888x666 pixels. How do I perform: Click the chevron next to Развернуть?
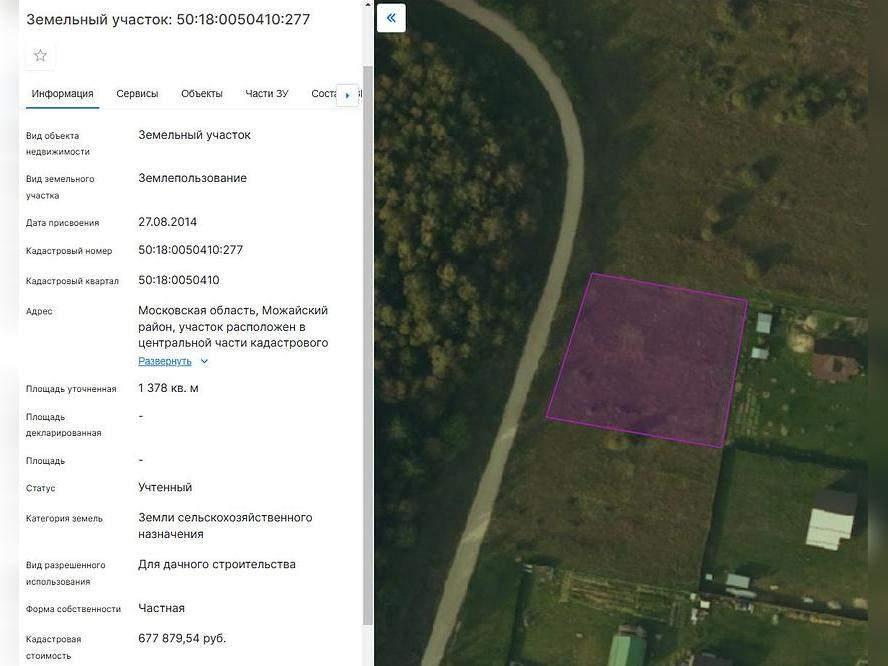pyautogui.click(x=204, y=361)
